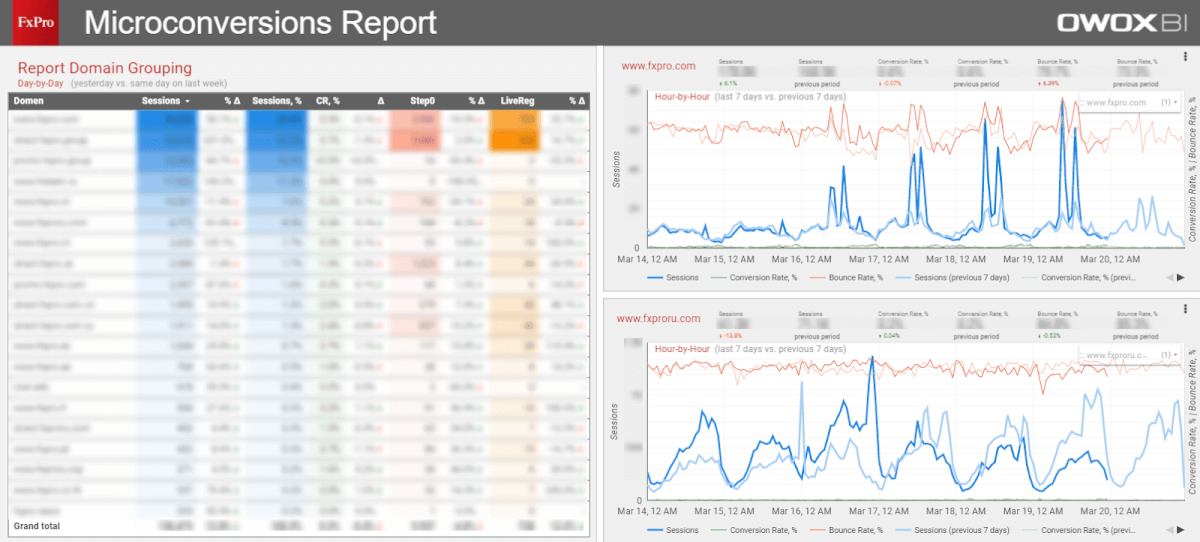The height and width of the screenshot is (542, 1200).
Task: Click the -0.52% Bounce Rate change for fxproru.com
Action: tap(1049, 336)
